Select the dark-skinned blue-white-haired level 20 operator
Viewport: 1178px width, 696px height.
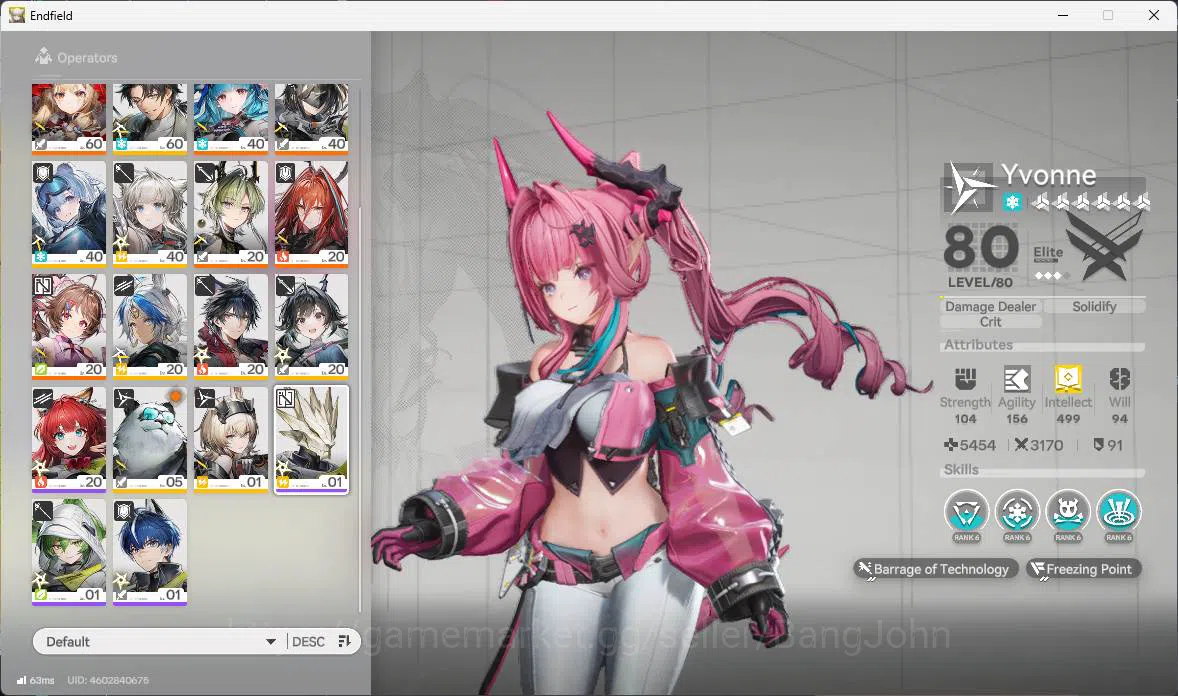[150, 326]
